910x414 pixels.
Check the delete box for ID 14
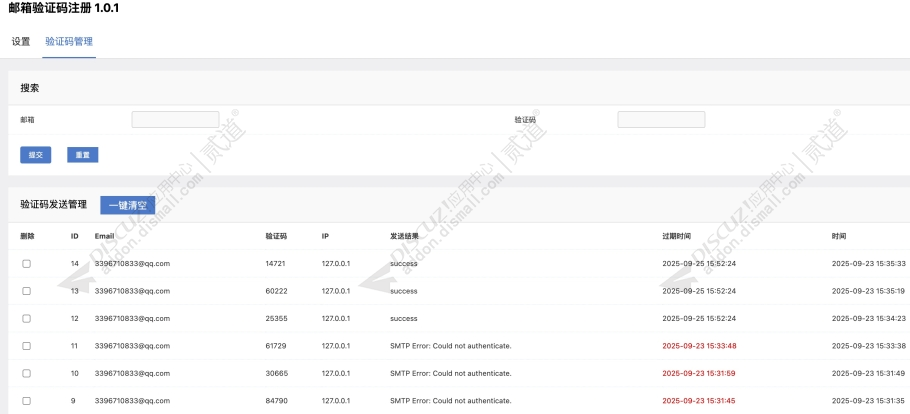click(27, 263)
